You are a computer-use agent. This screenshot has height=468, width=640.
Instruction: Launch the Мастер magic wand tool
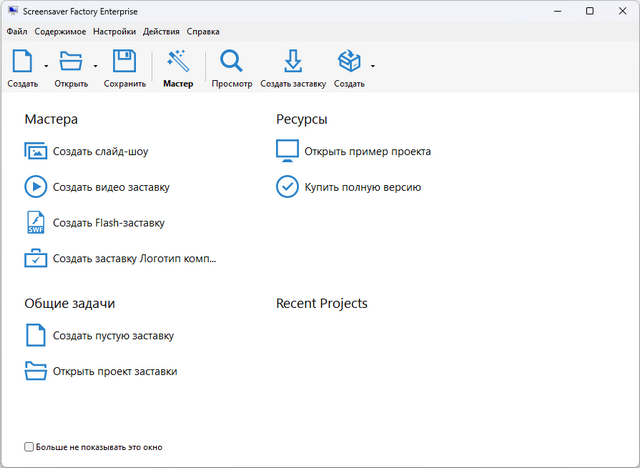(178, 62)
